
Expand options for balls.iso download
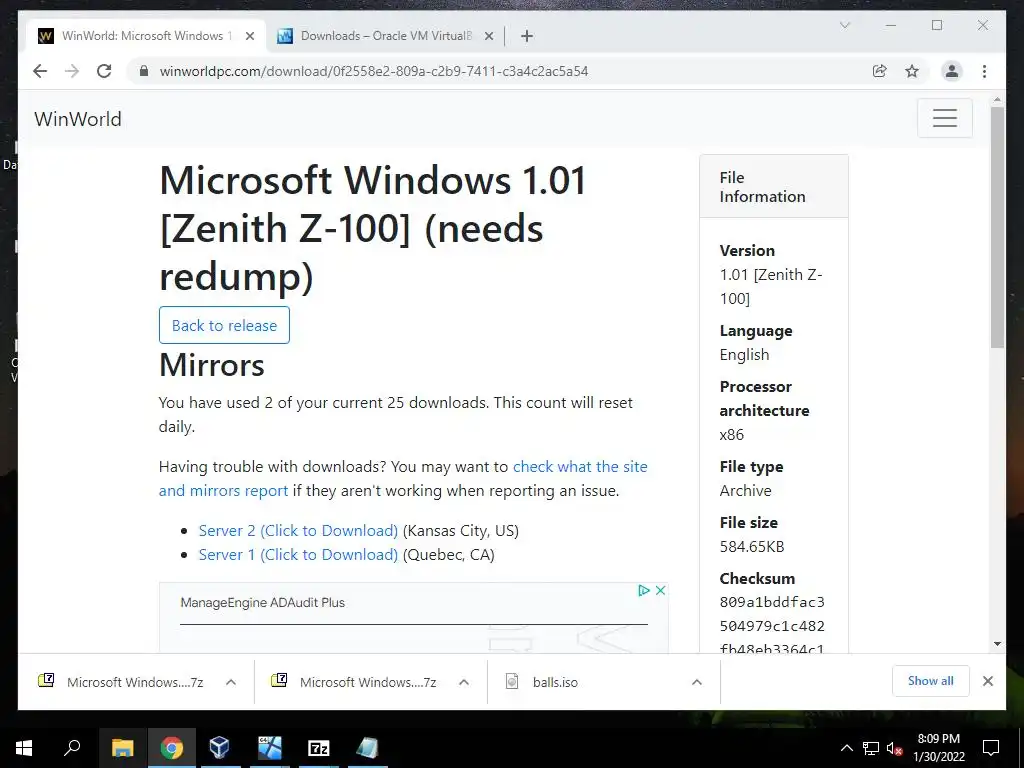[x=697, y=682]
